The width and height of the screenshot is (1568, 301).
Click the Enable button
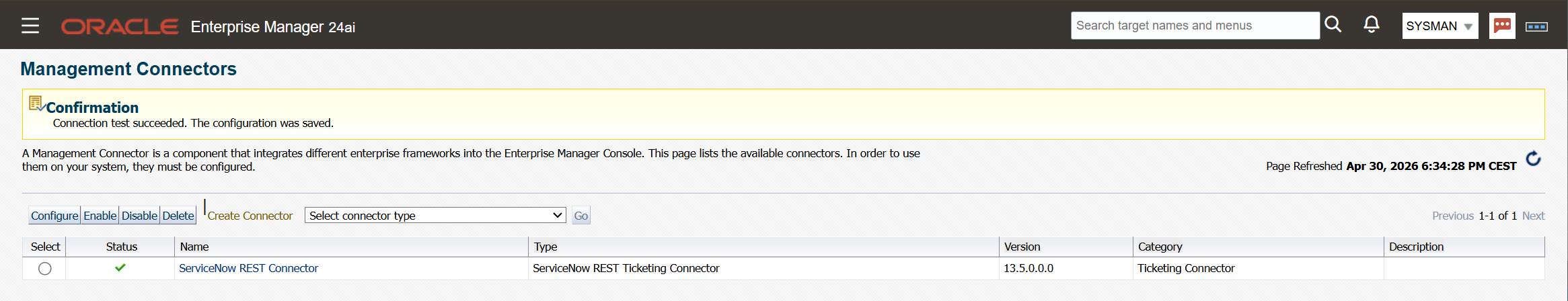click(100, 216)
